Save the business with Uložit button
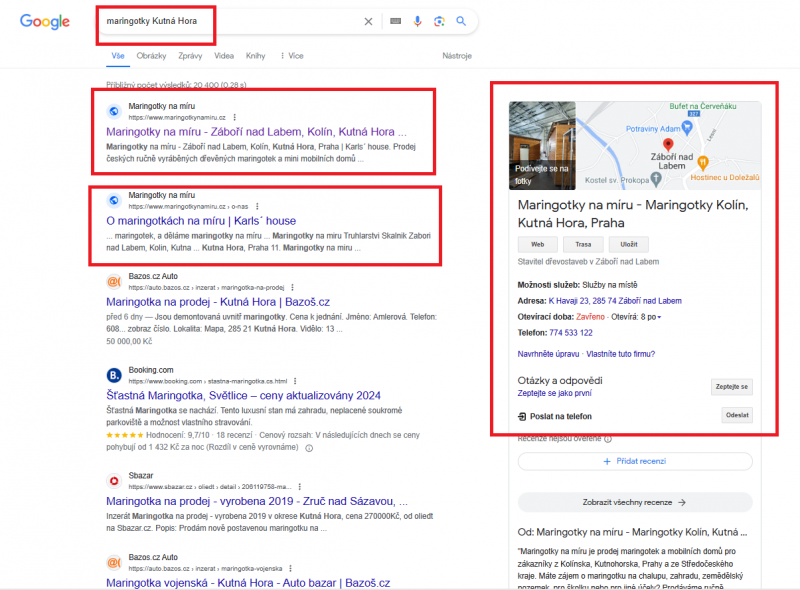 point(629,244)
